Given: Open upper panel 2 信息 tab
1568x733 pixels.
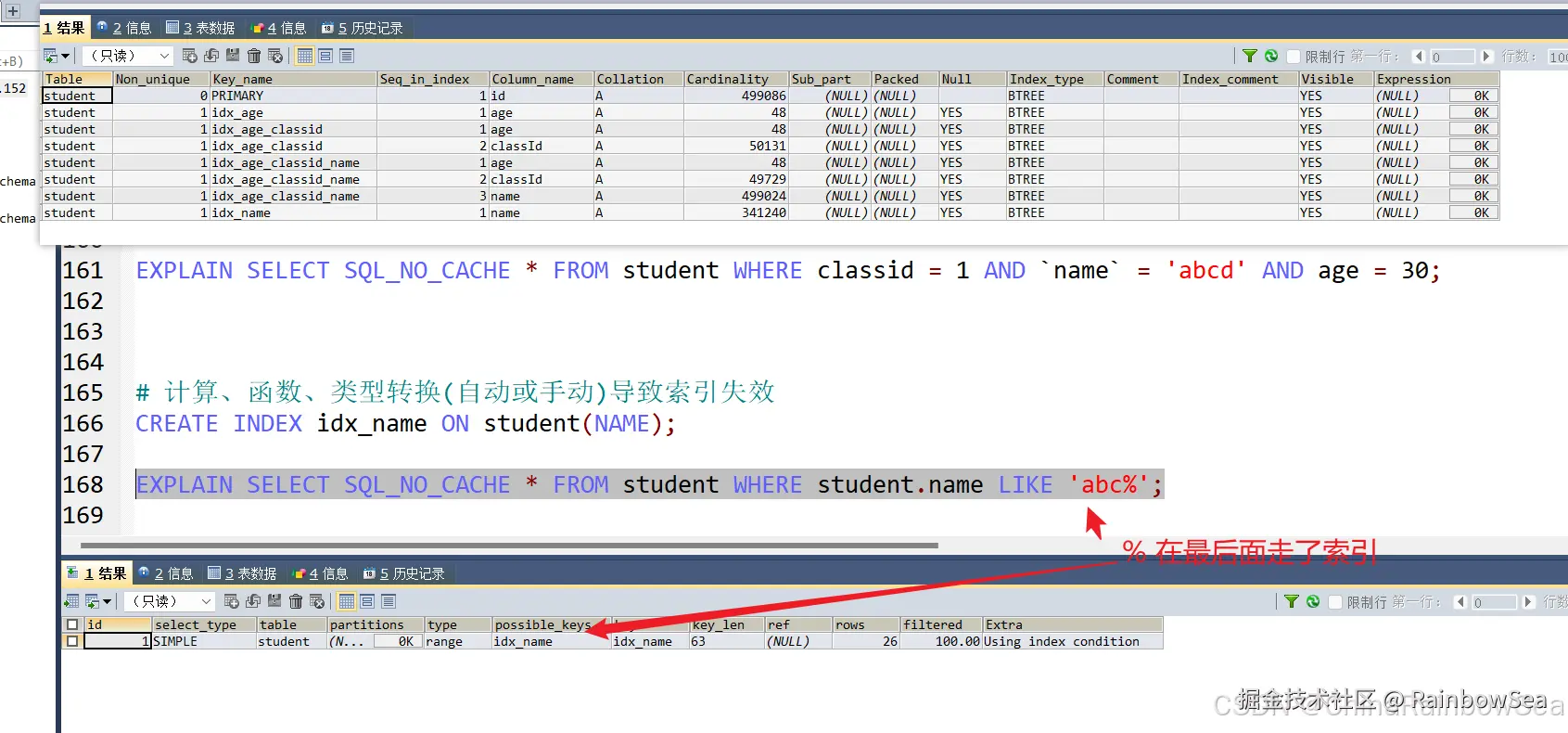Looking at the screenshot, I should (x=124, y=28).
